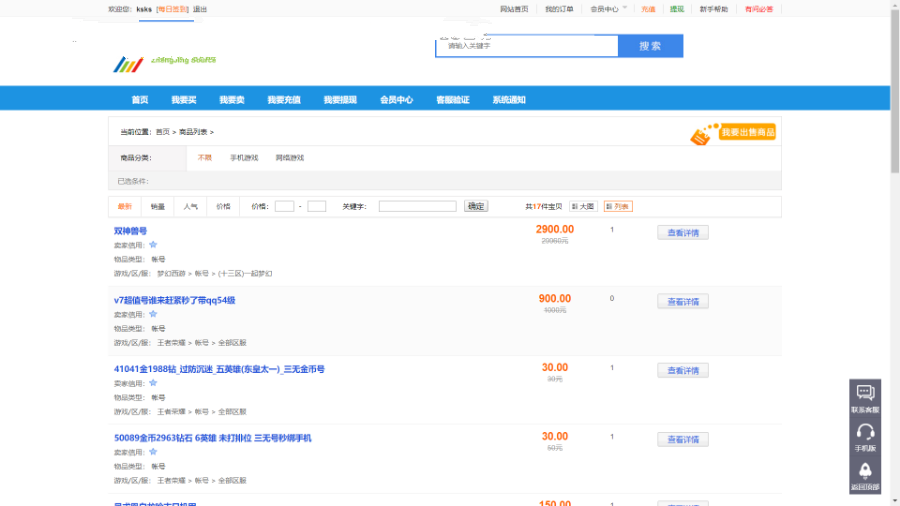Viewport: 900px width, 506px height.
Task: Open 我要卖 in the navigation bar
Action: pyautogui.click(x=232, y=100)
